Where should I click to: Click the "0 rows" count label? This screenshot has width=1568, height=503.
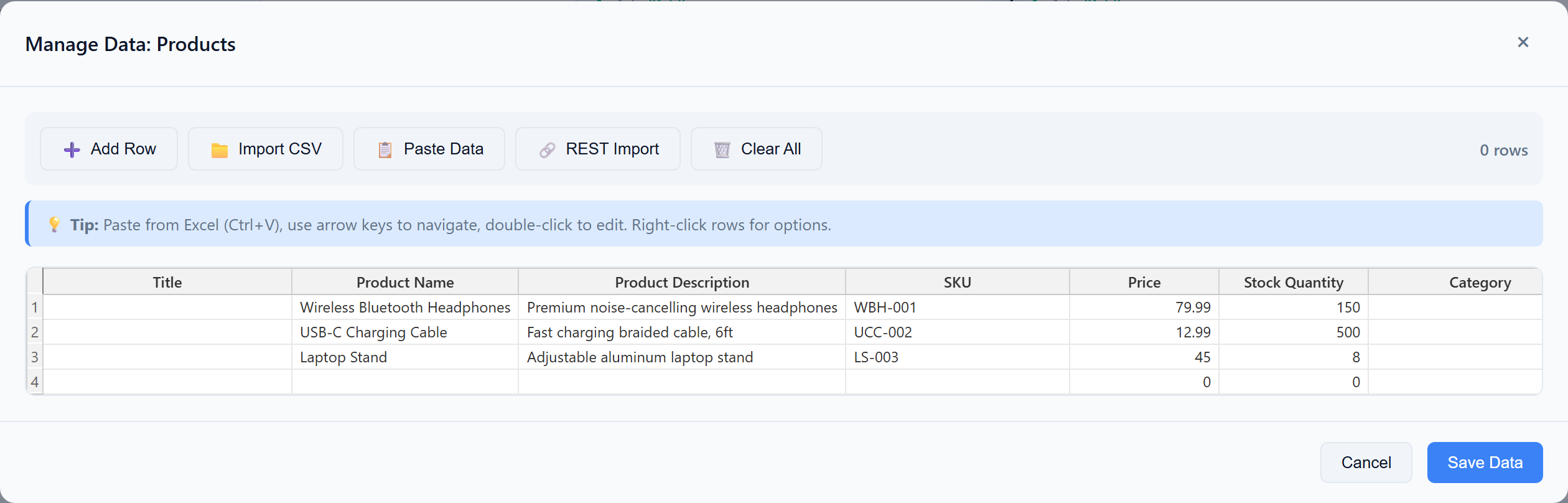point(1504,150)
